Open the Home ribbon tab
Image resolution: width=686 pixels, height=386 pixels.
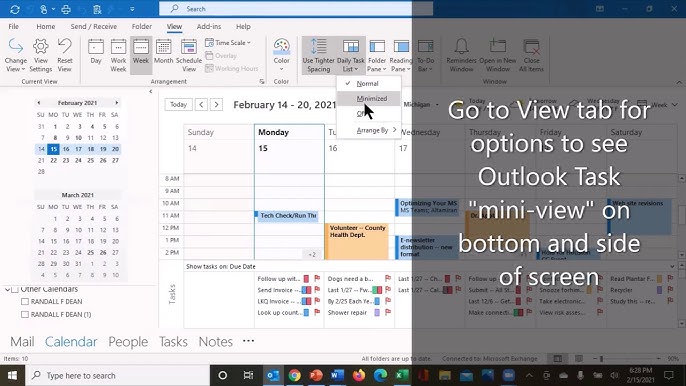(46, 26)
